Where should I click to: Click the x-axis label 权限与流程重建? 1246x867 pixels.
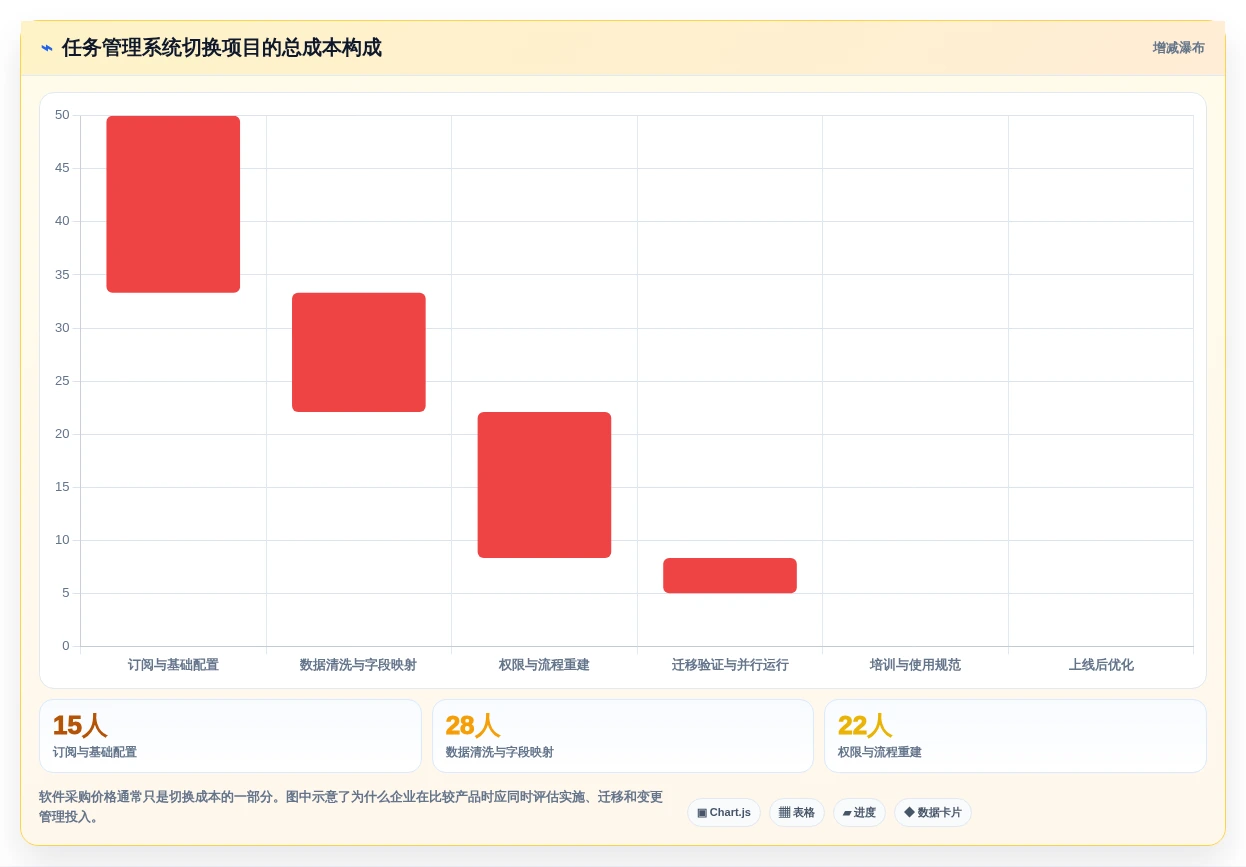tap(544, 665)
